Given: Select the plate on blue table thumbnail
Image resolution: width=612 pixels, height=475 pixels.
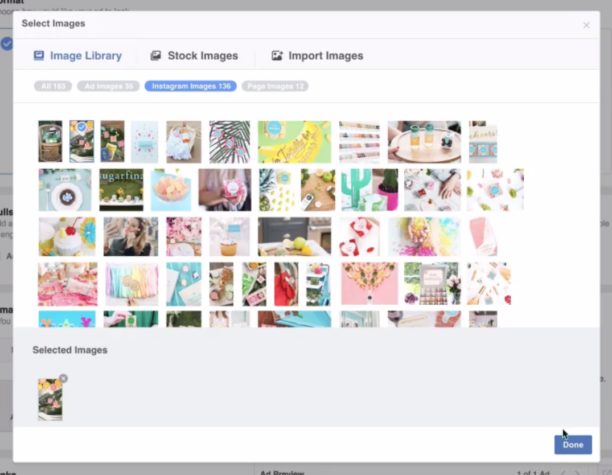Looking at the screenshot, I should pos(65,190).
